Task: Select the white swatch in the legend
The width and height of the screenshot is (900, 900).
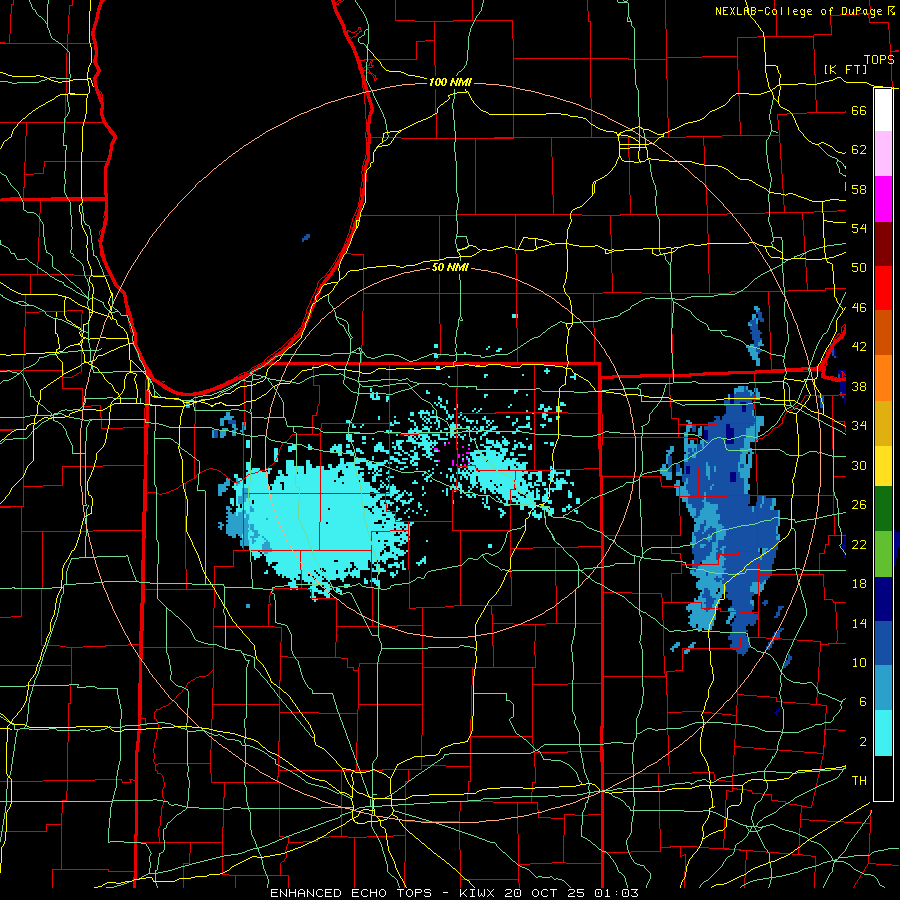Action: point(883,110)
